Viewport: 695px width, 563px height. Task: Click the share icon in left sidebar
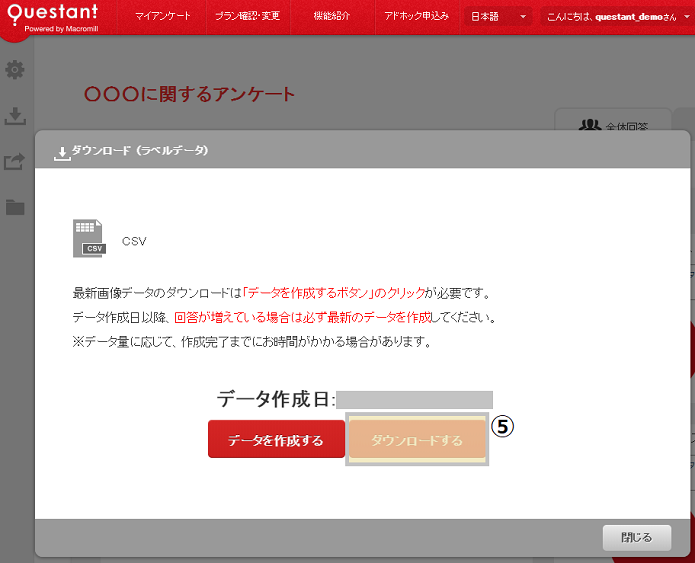[15, 161]
